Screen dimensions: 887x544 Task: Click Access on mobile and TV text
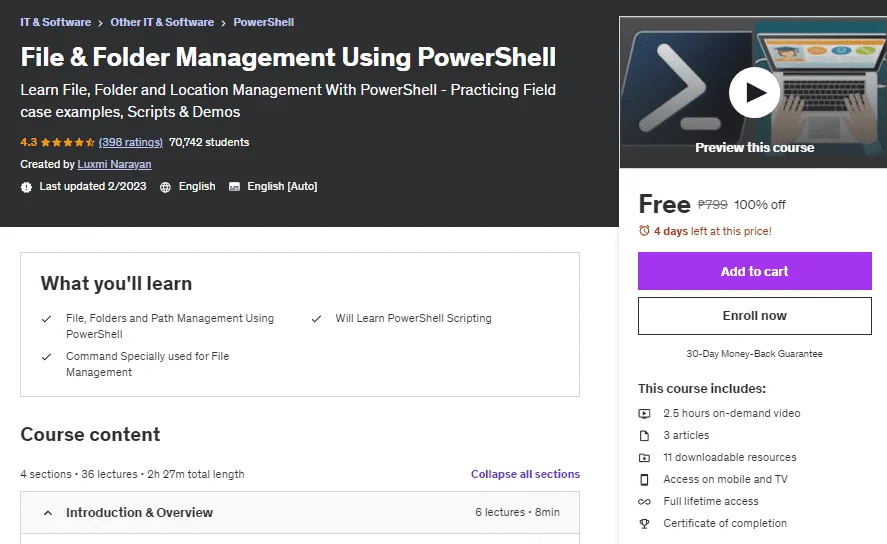(x=725, y=480)
